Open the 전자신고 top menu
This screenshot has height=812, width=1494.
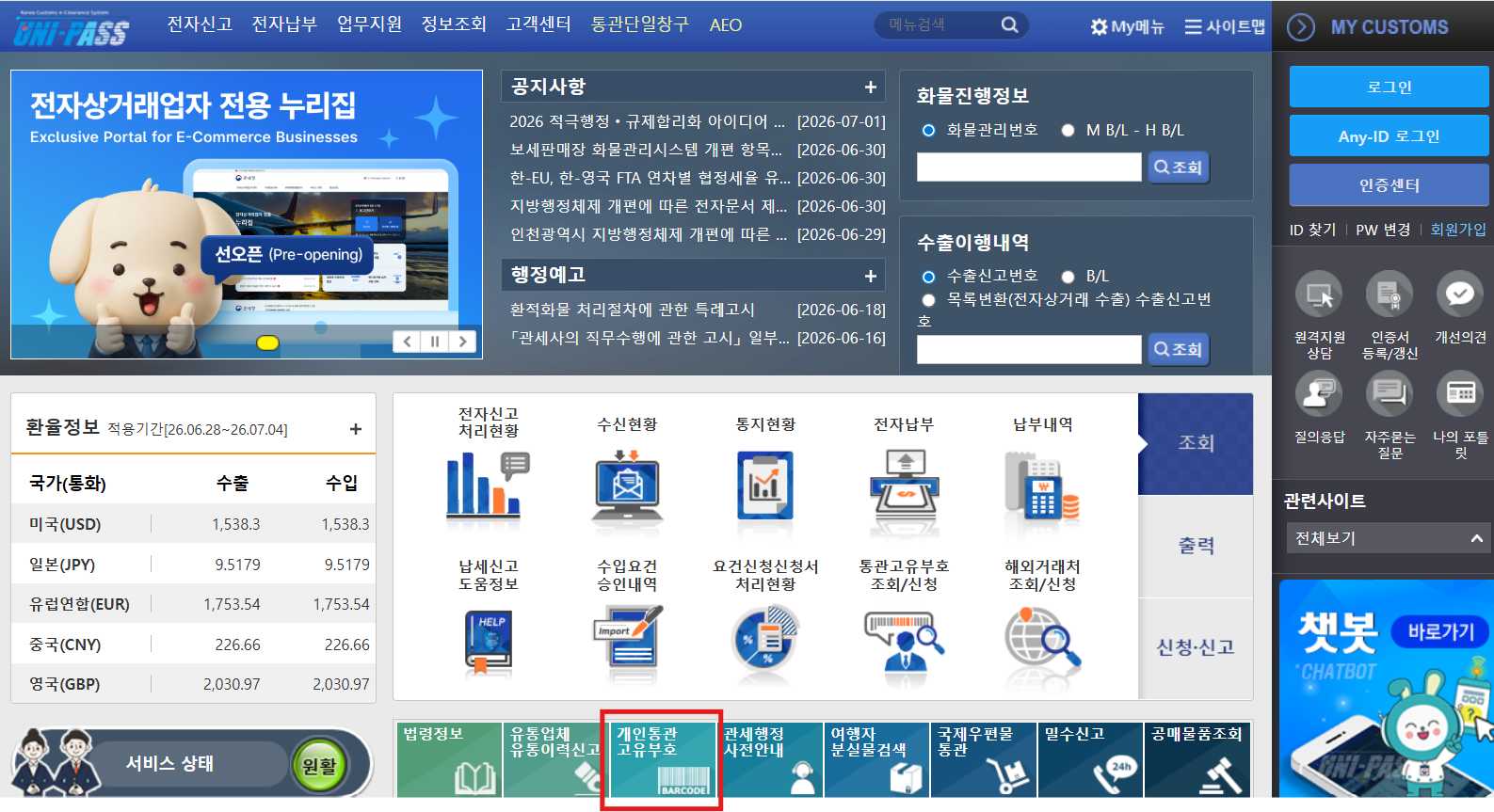coord(200,24)
